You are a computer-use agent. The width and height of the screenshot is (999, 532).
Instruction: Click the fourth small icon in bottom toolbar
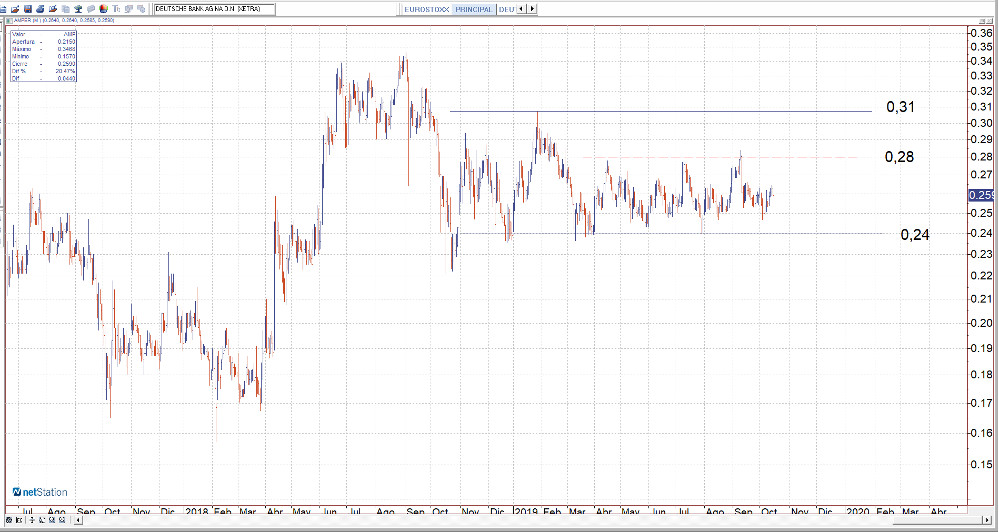pos(41,520)
